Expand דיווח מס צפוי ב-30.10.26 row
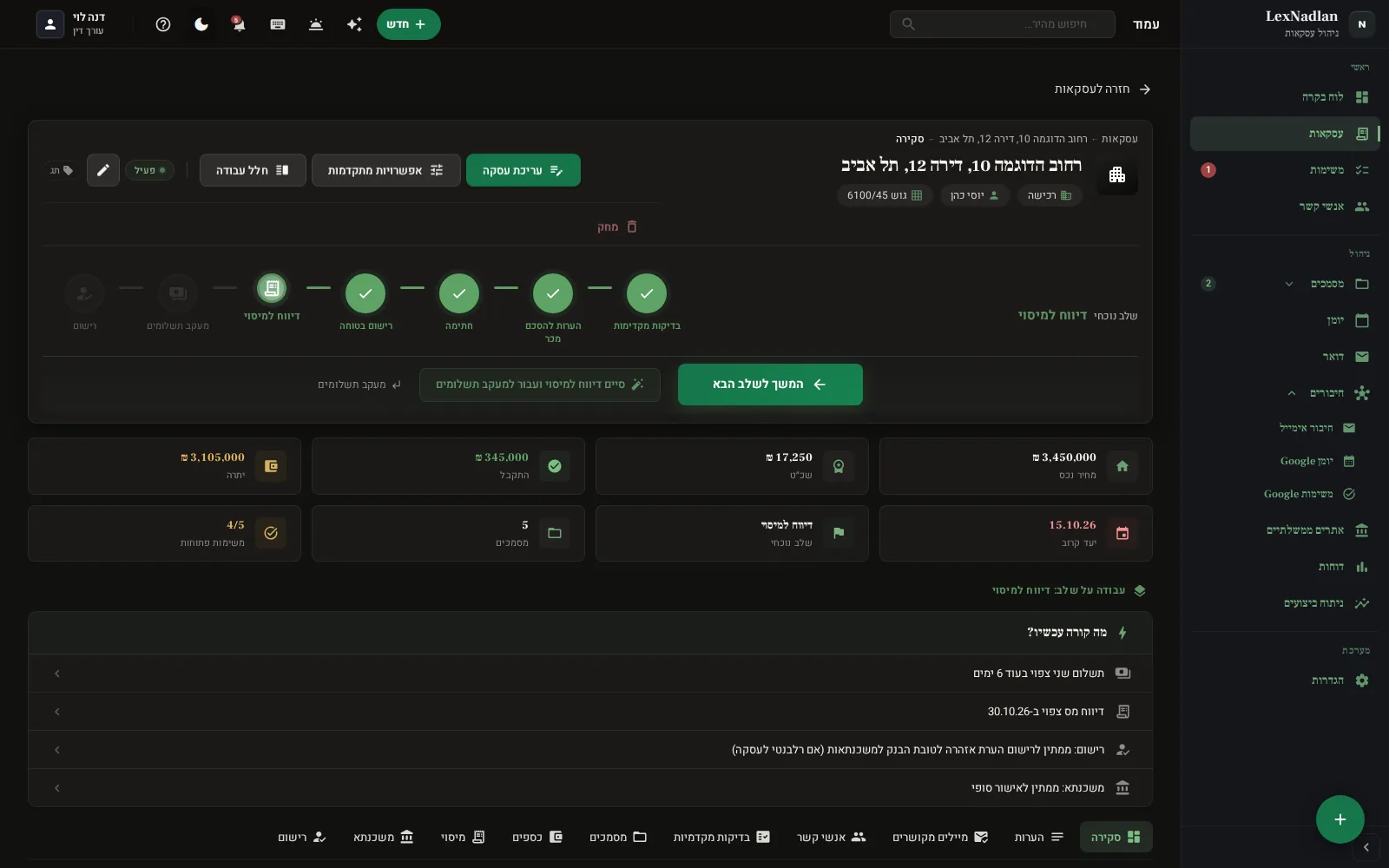 [x=590, y=712]
